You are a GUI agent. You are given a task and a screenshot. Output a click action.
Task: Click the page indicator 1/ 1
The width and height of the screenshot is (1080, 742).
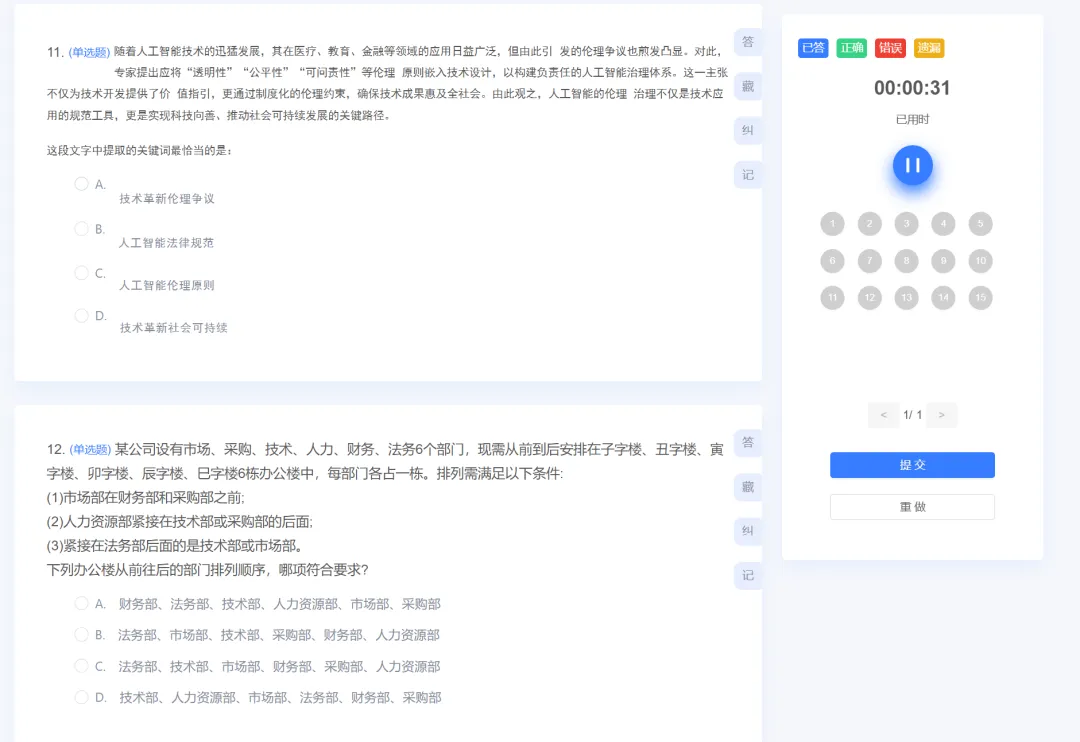tap(912, 415)
